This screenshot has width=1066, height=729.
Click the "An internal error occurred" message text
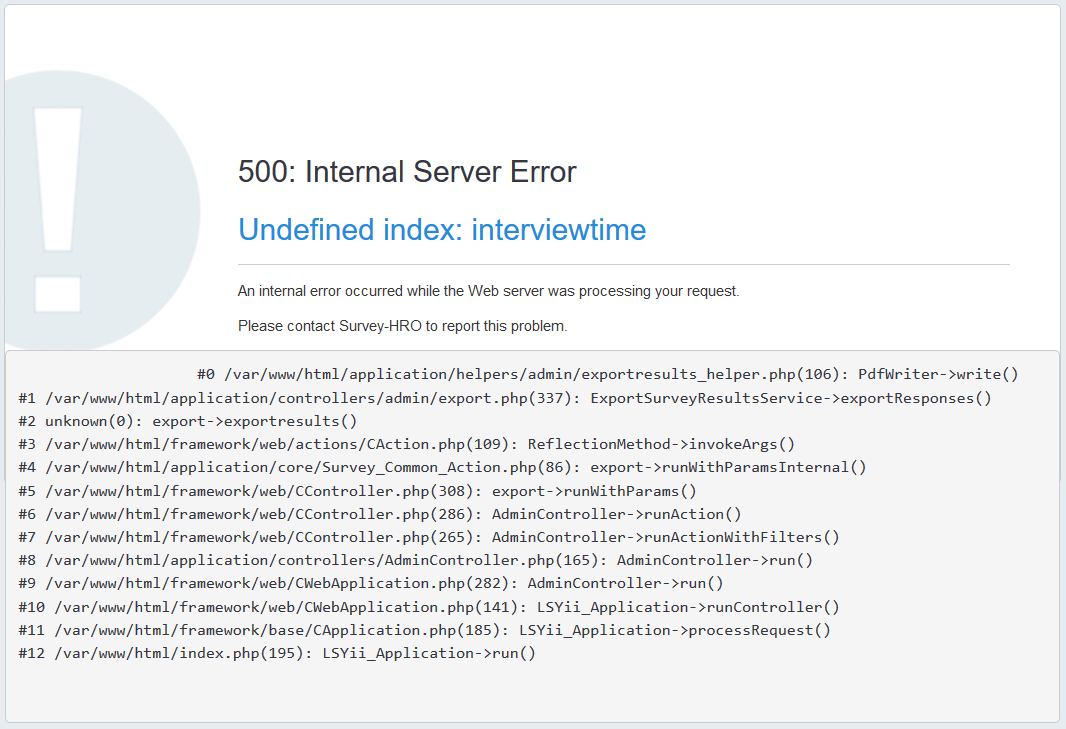[488, 291]
